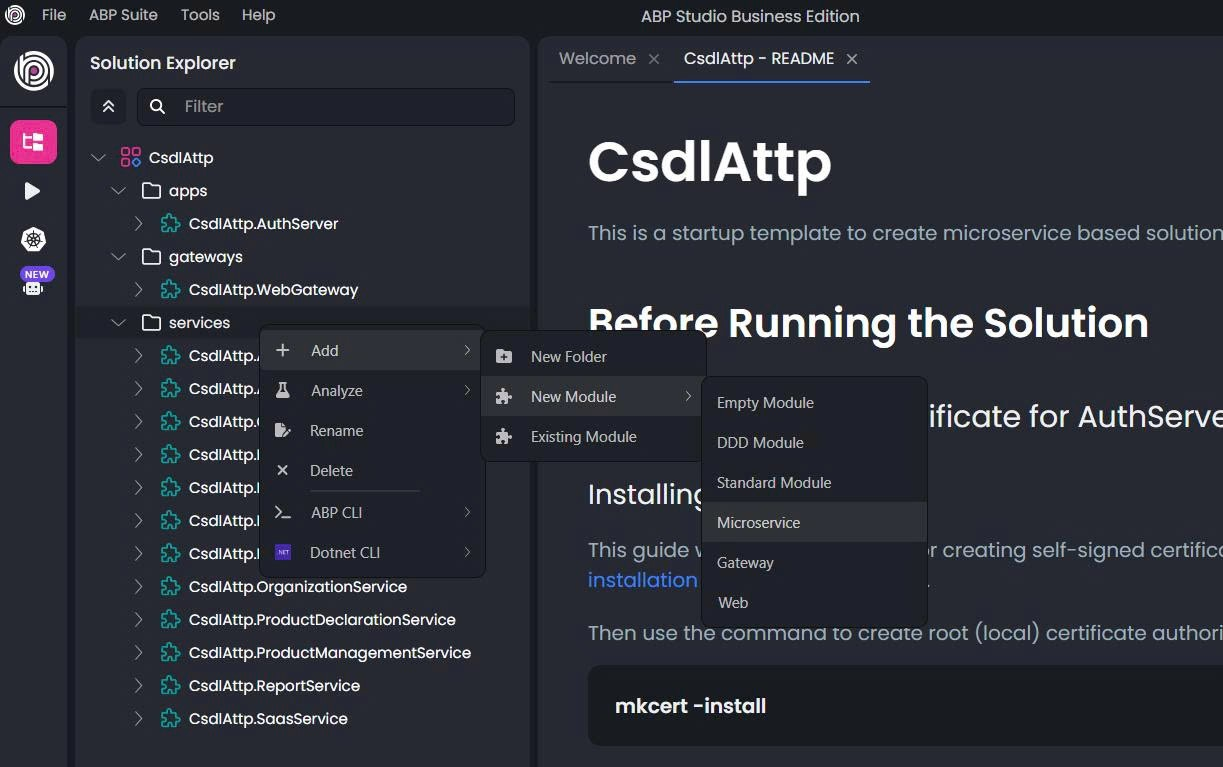1223x767 pixels.
Task: Expand the CsdlAttp.ReportService node
Action: 139,685
